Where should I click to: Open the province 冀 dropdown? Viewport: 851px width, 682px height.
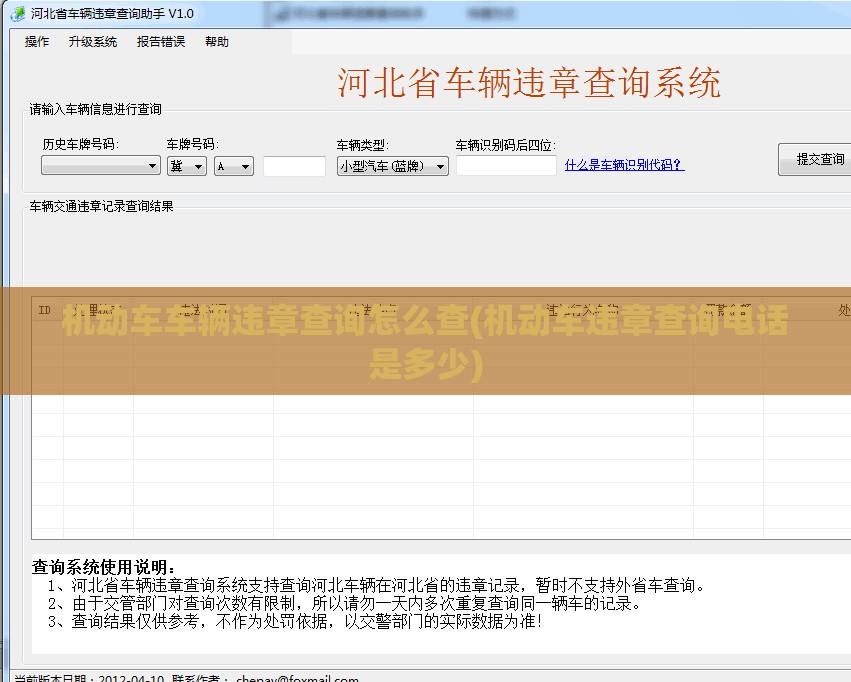coord(187,166)
